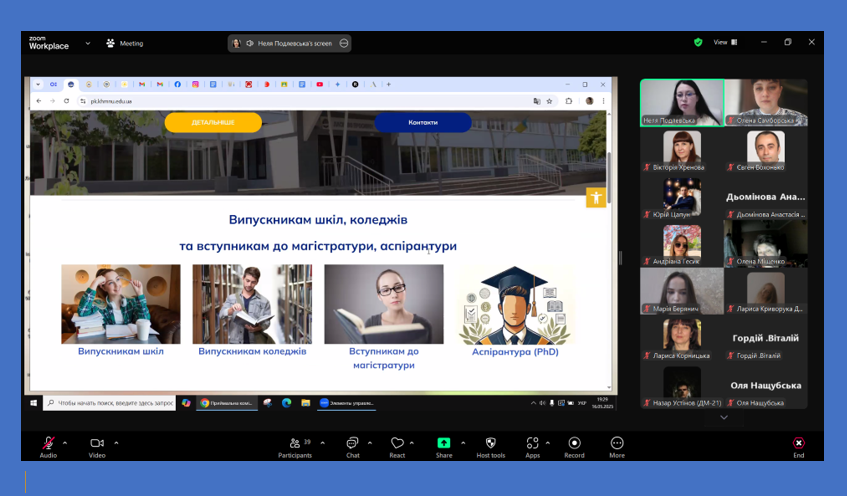The image size is (847, 496).
Task: Click the red End meeting button
Action: pyautogui.click(x=798, y=447)
